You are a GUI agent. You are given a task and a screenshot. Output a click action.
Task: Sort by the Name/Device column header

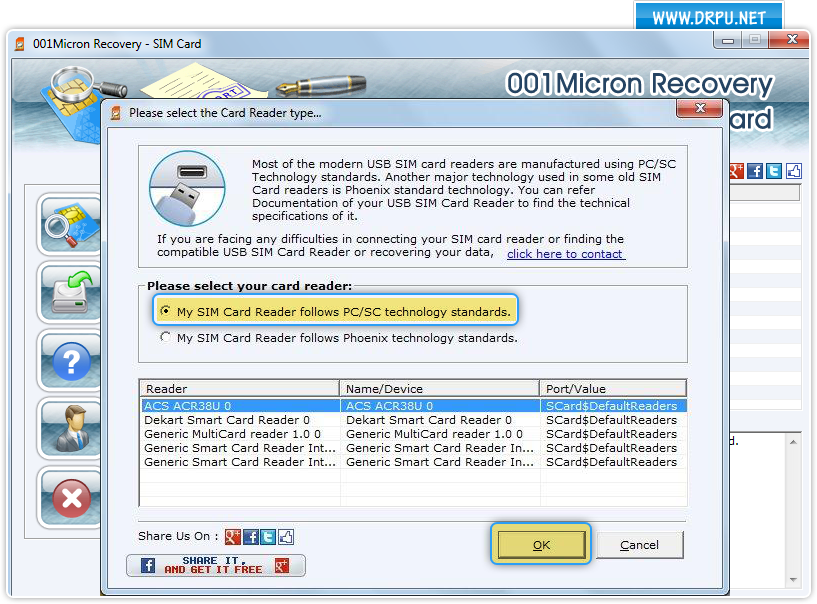439,388
